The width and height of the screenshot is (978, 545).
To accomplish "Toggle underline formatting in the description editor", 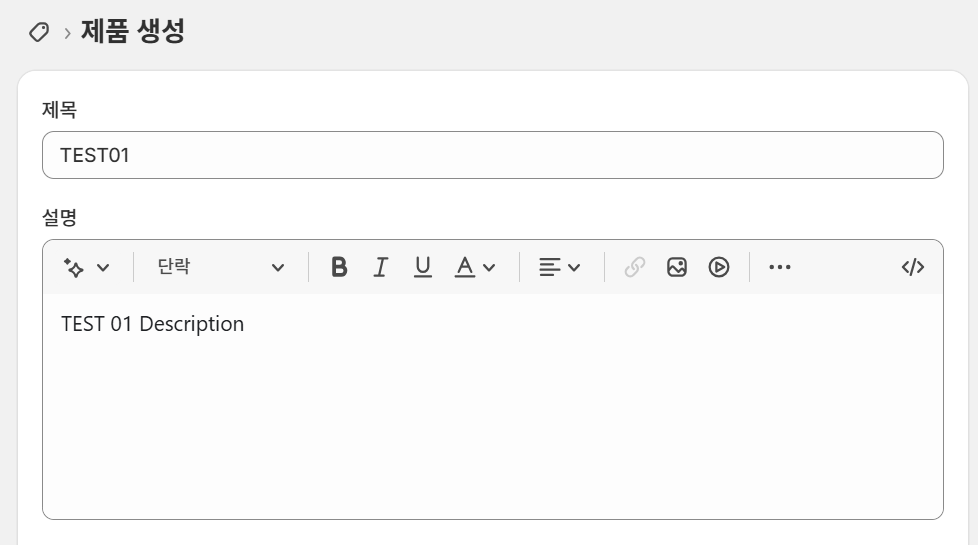I will click(422, 267).
